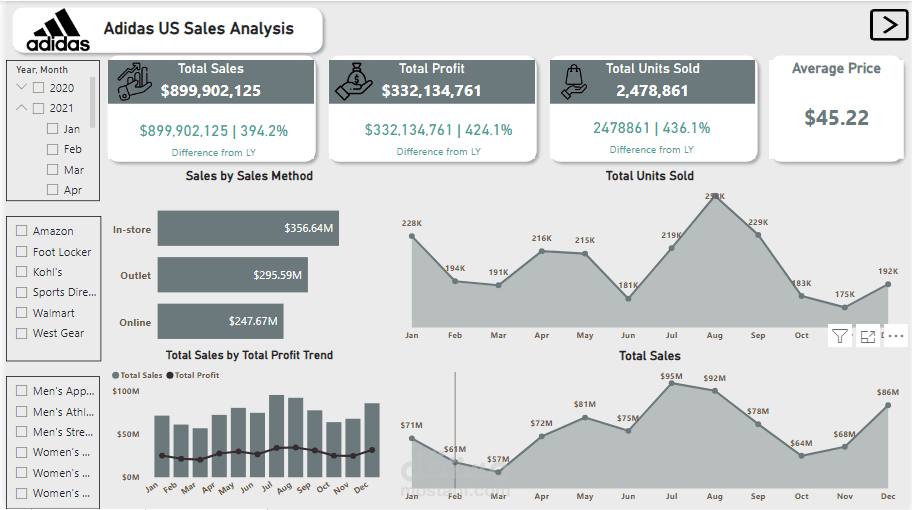This screenshot has height=510, width=912.
Task: Click the Year, Month slicer scrollbar
Action: click(92, 102)
